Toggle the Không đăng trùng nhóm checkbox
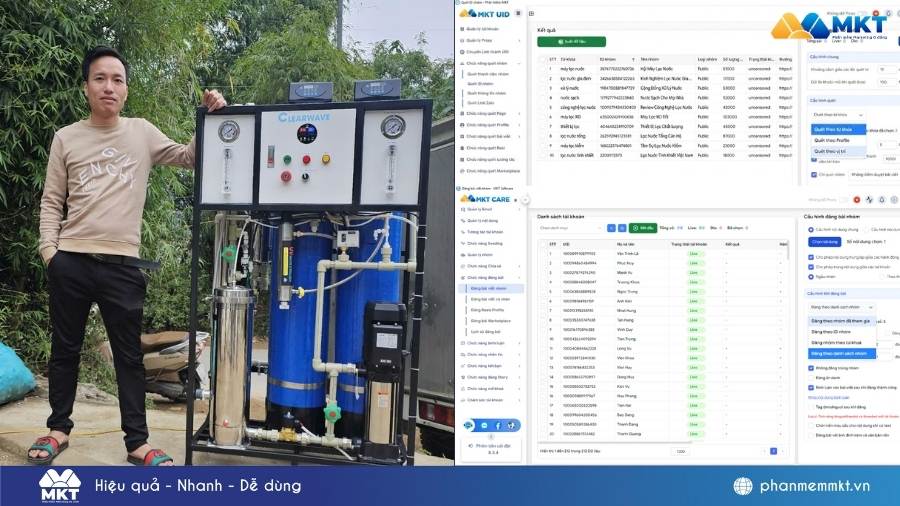Screen dimensions: 900x506 [811, 368]
